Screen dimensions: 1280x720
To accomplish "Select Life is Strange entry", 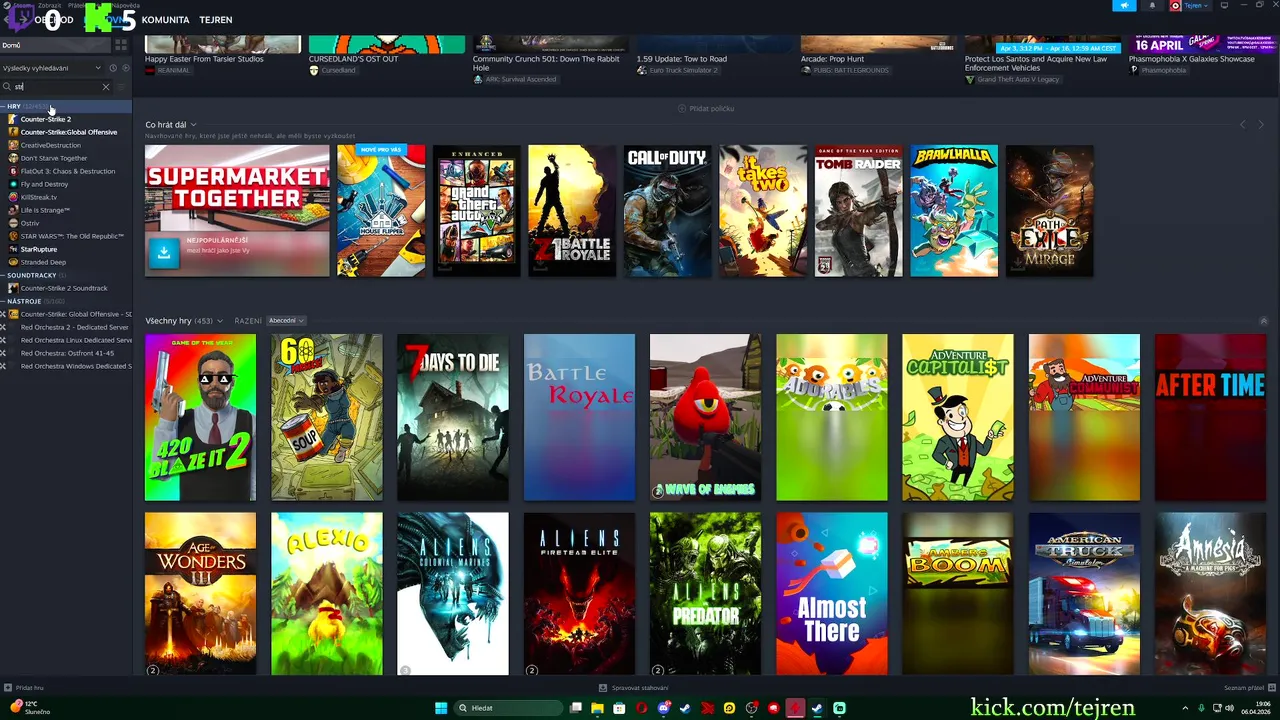I will (x=66, y=210).
